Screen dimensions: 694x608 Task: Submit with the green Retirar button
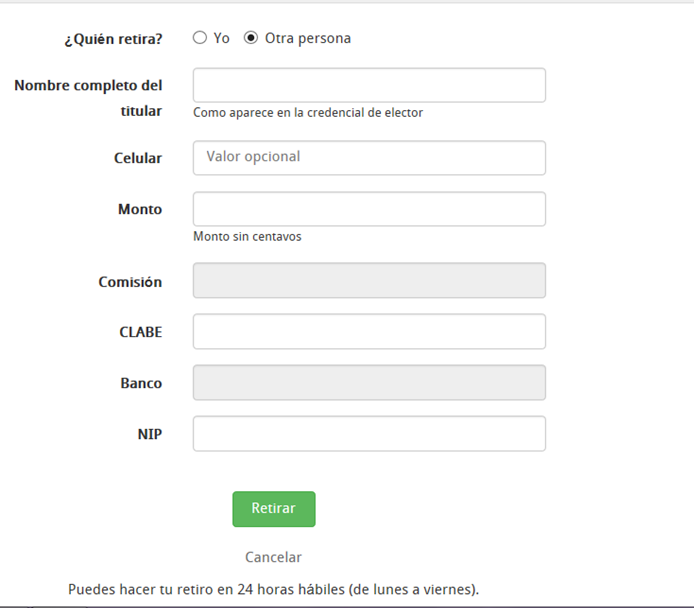coord(274,509)
